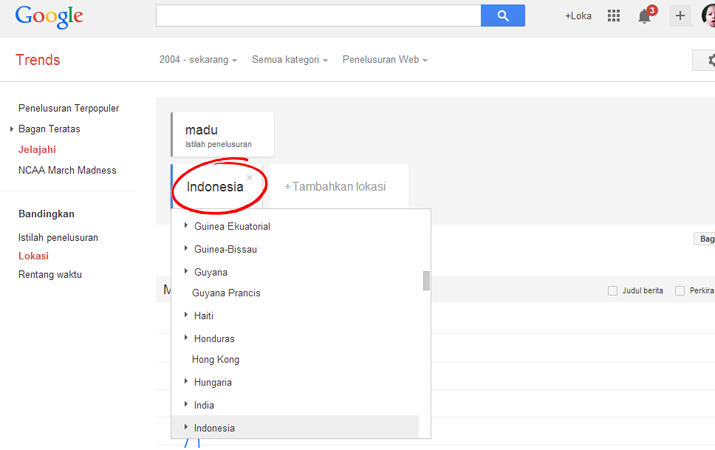Viewport: 715px width, 450px height.
Task: Compare by Rentang waktu
Action: 50,274
